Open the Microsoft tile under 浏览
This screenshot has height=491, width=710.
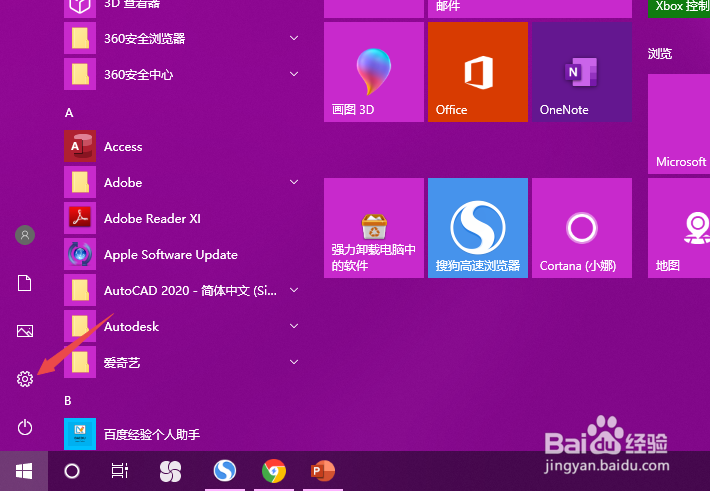pyautogui.click(x=679, y=124)
